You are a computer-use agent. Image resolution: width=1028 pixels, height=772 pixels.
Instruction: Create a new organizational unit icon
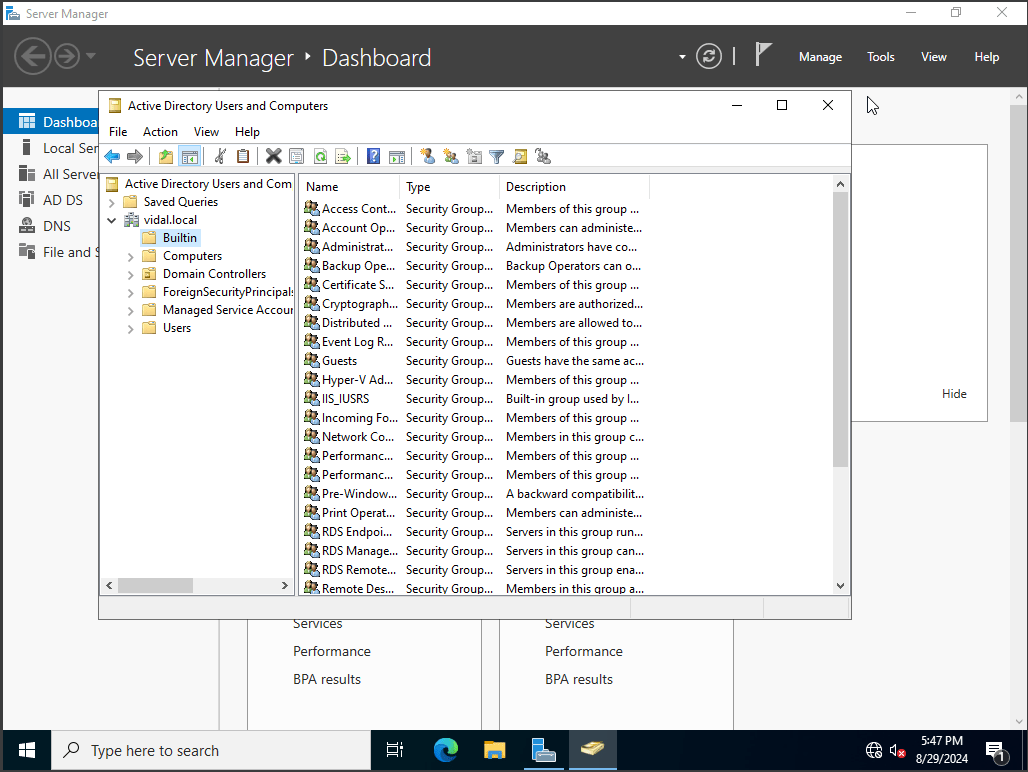[x=474, y=157]
